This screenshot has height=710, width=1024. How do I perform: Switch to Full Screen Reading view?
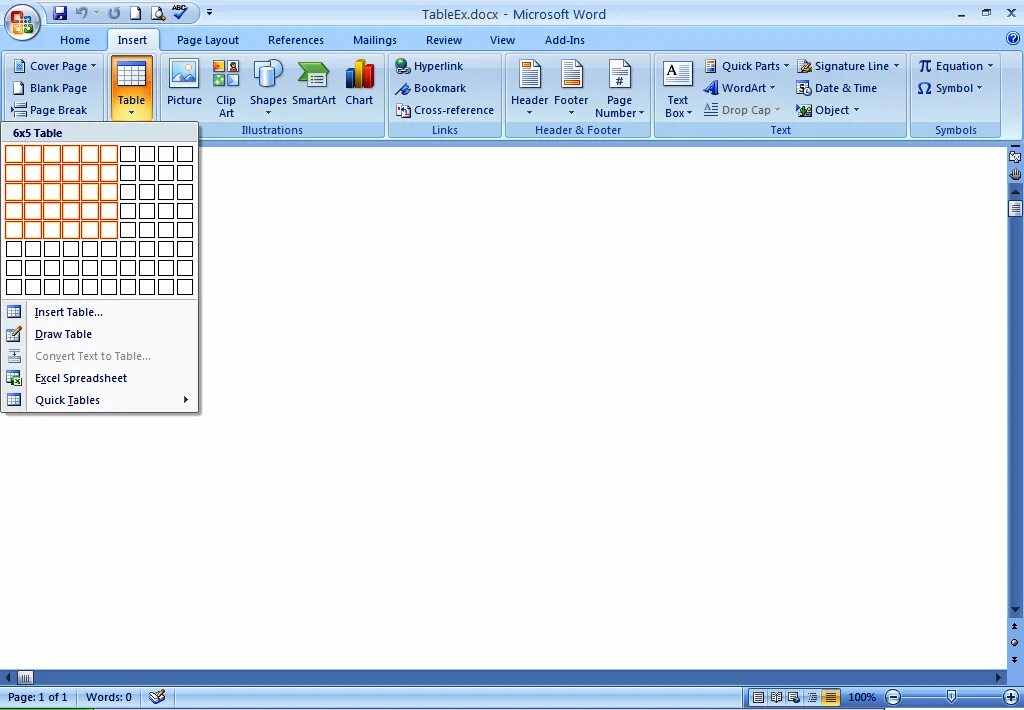[776, 697]
